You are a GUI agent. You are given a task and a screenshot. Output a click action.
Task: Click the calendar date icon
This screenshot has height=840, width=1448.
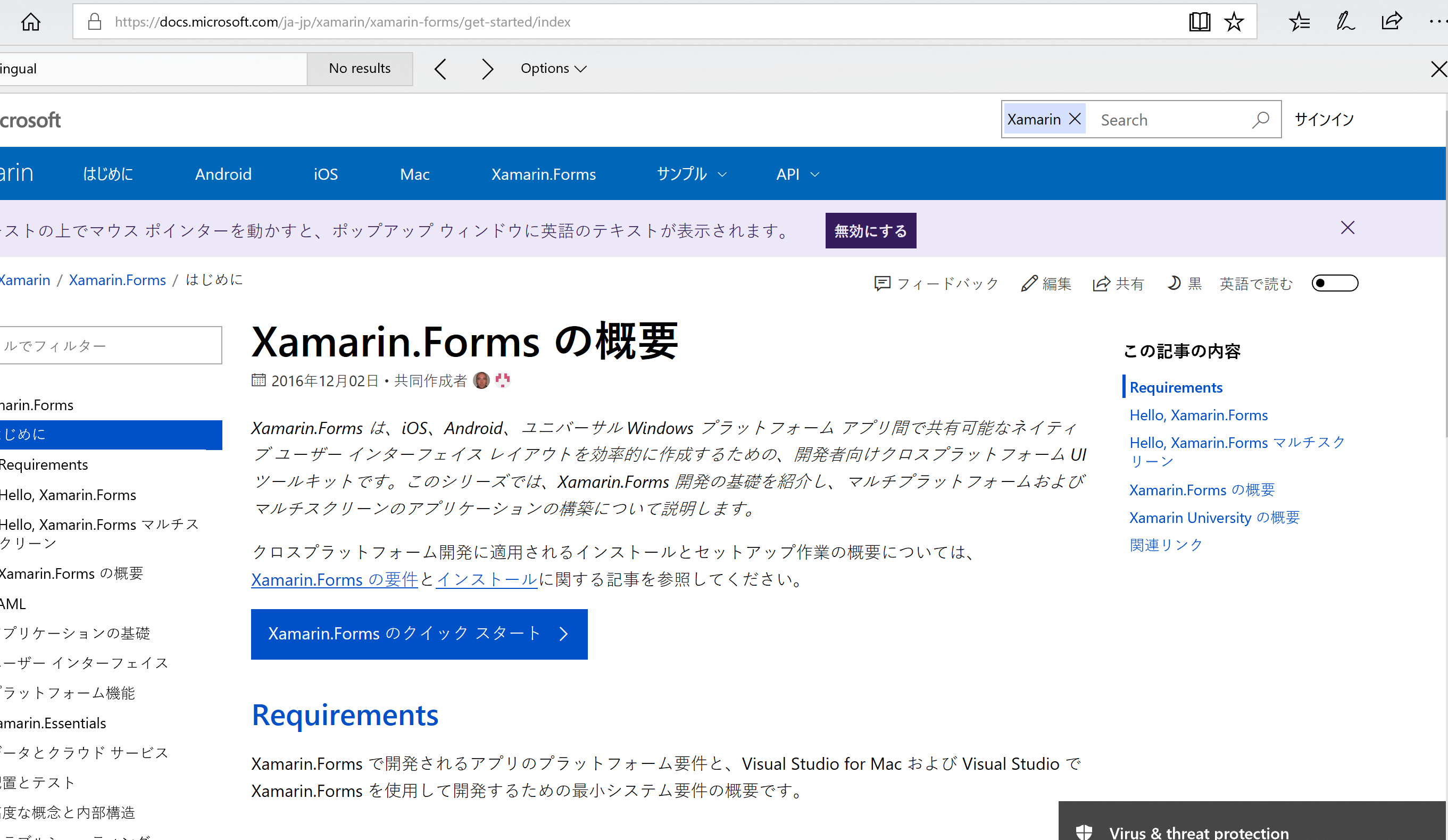(259, 380)
